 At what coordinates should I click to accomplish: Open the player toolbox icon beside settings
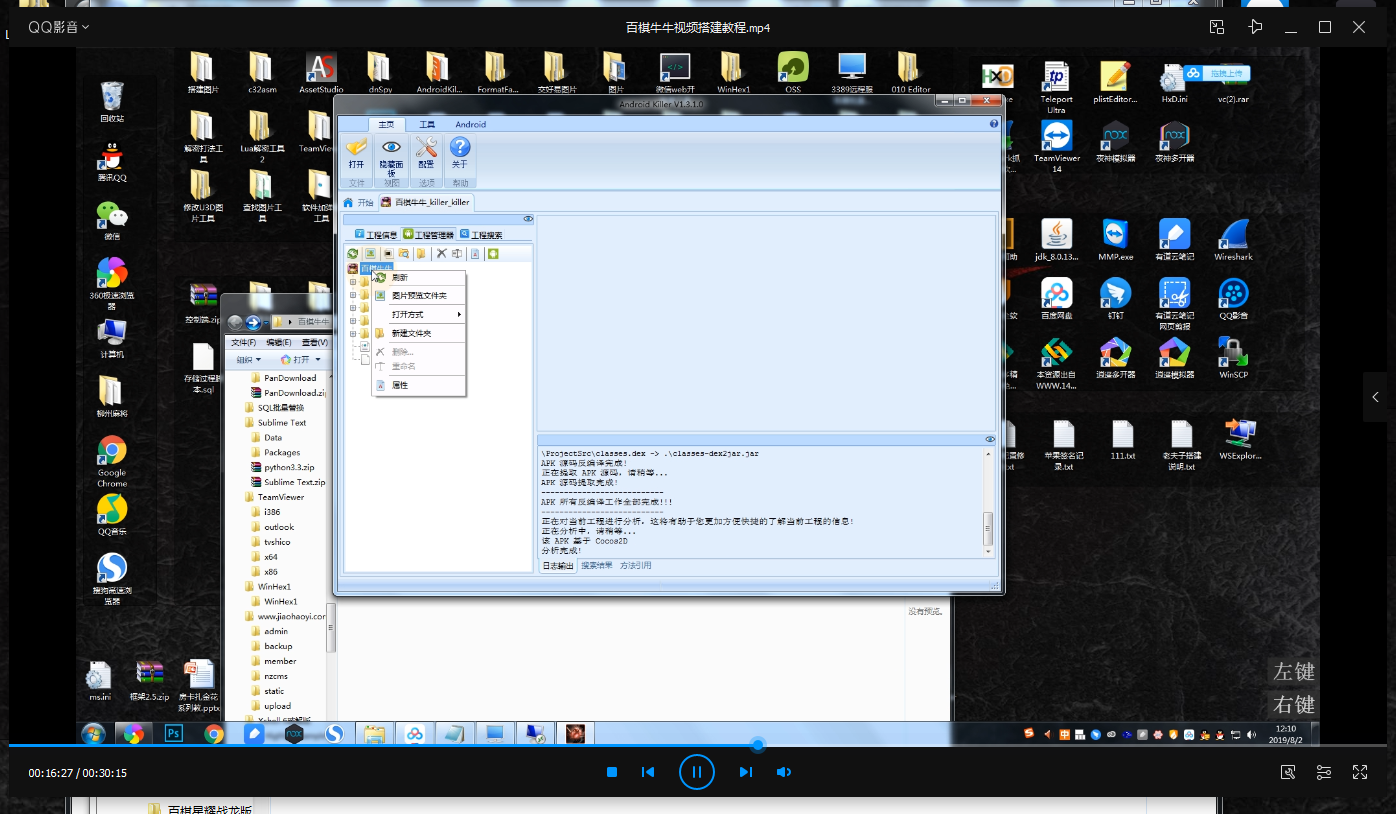pos(1288,772)
